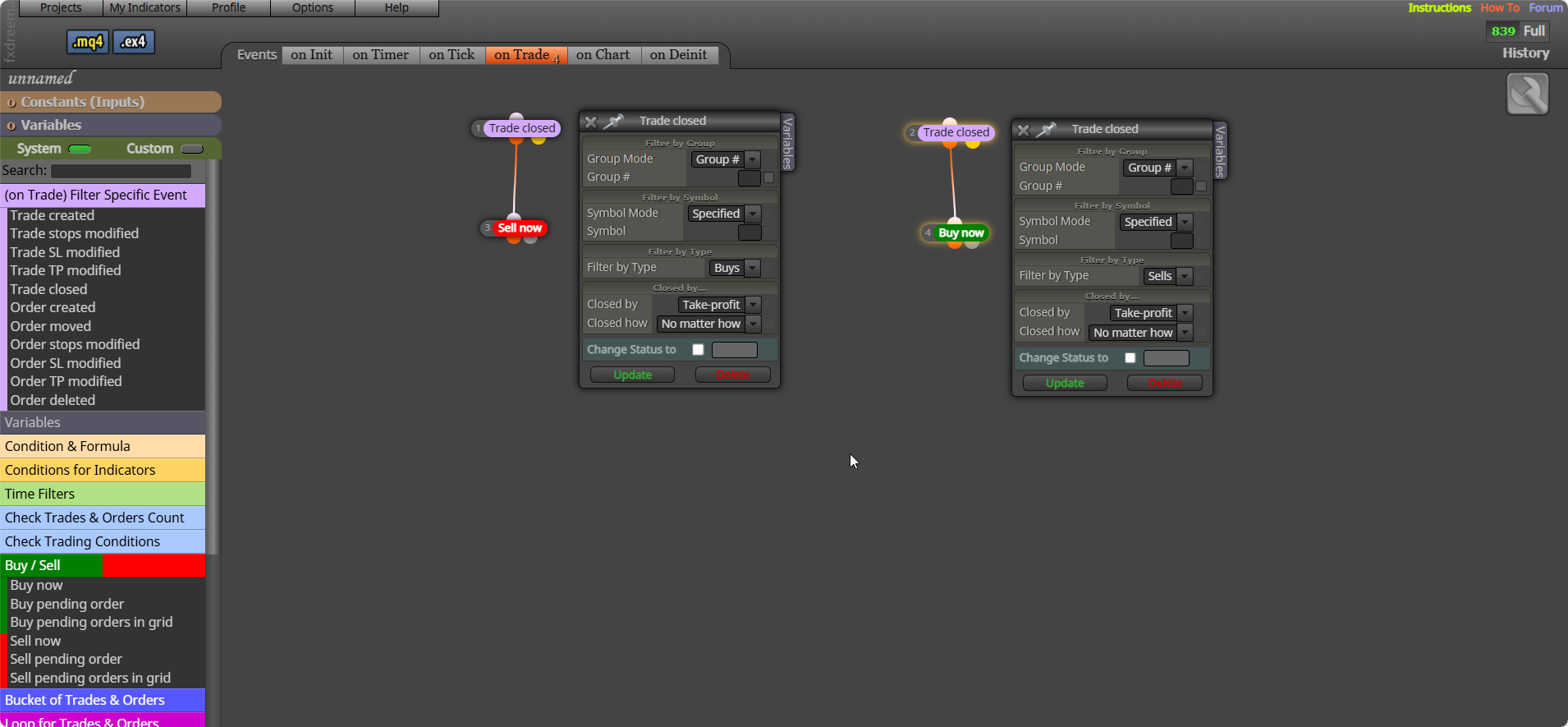1568x727 pixels.
Task: Open Filter by Type dropdown showing Sells
Action: (x=1167, y=276)
